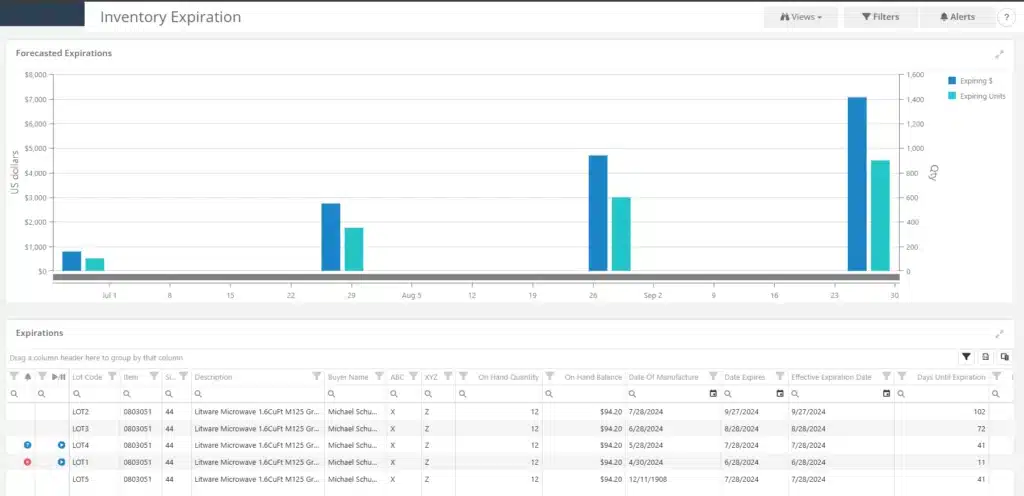
Task: Sort by Lot Code column header
Action: point(87,377)
